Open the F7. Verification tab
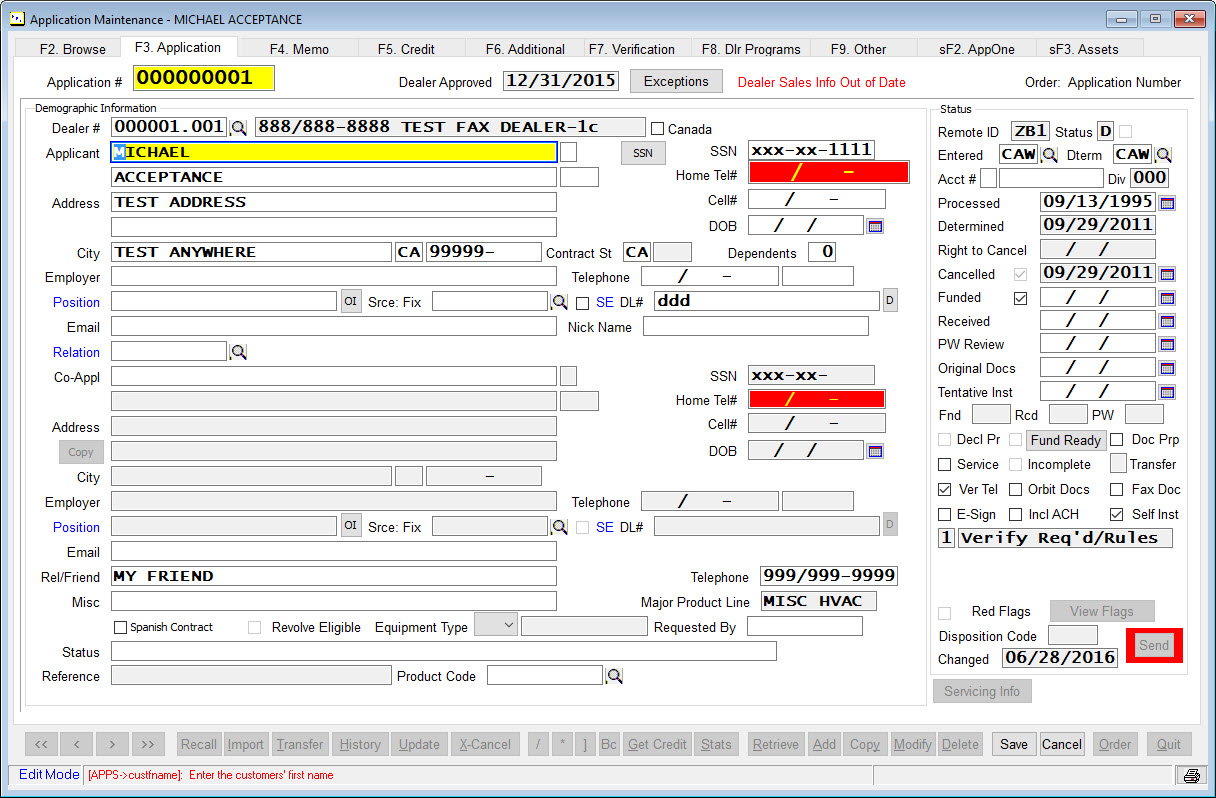The image size is (1216, 798). point(631,49)
